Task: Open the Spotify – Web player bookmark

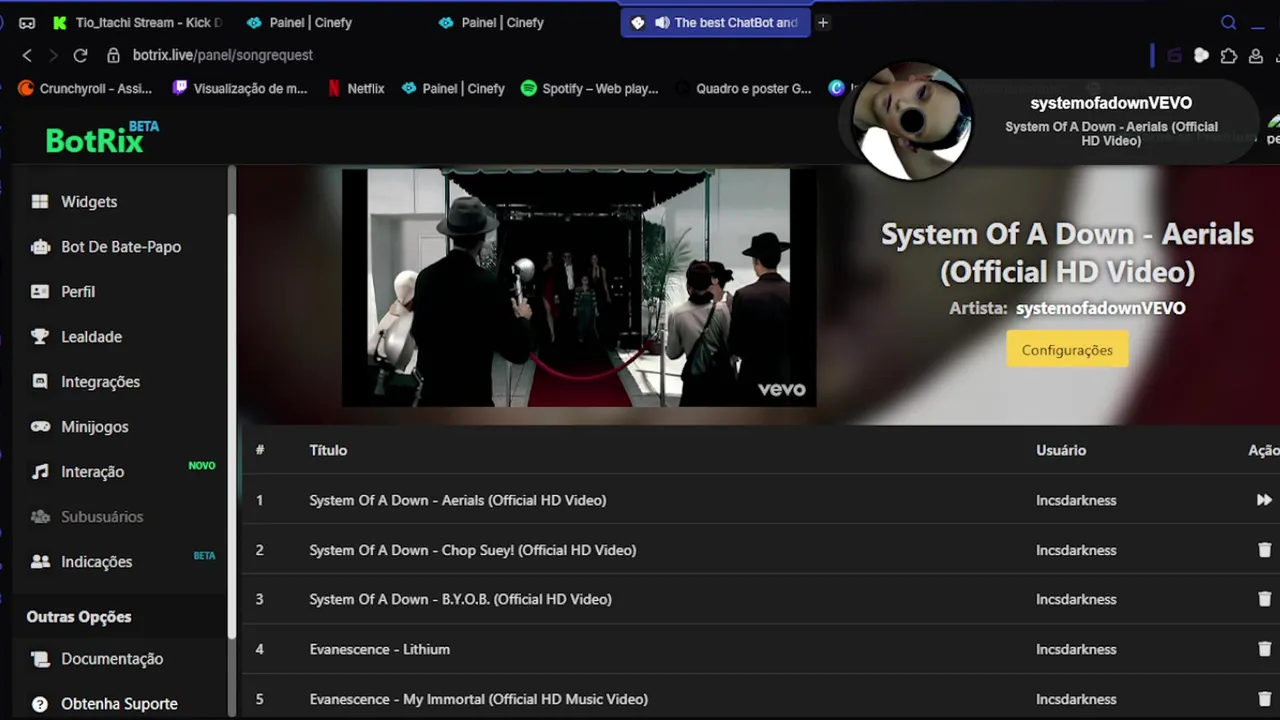Action: 590,88
